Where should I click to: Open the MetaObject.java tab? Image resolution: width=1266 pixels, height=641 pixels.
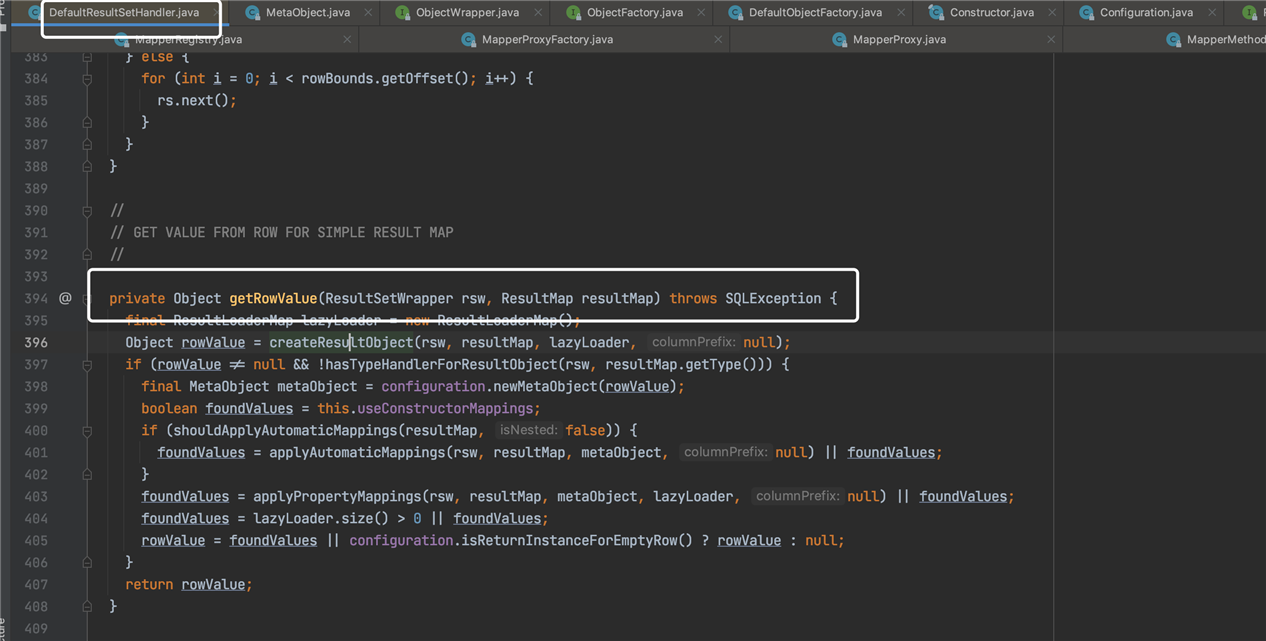click(x=307, y=12)
